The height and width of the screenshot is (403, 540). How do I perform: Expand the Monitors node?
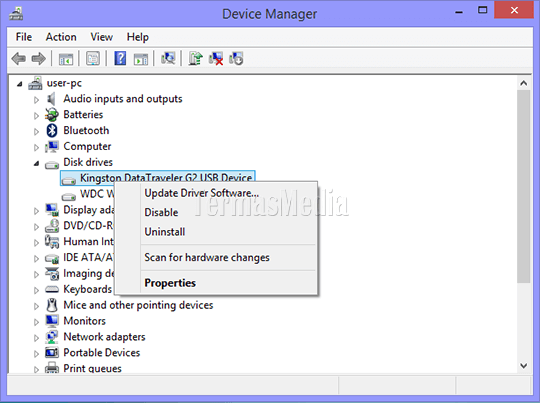pyautogui.click(x=36, y=322)
